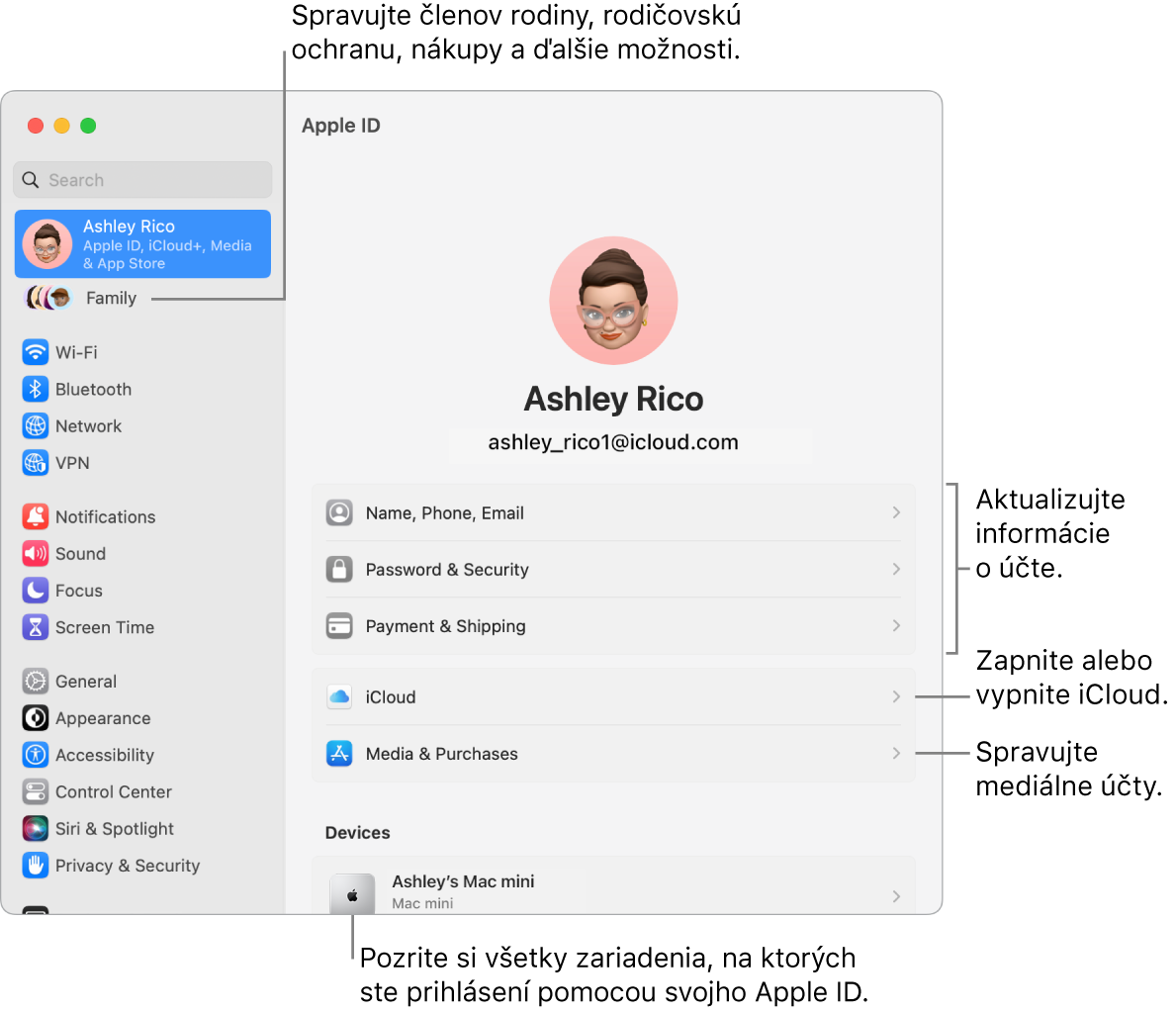The height and width of the screenshot is (1013, 1176).
Task: Click Ashley's Mac mini under Devices
Action: coord(613,887)
